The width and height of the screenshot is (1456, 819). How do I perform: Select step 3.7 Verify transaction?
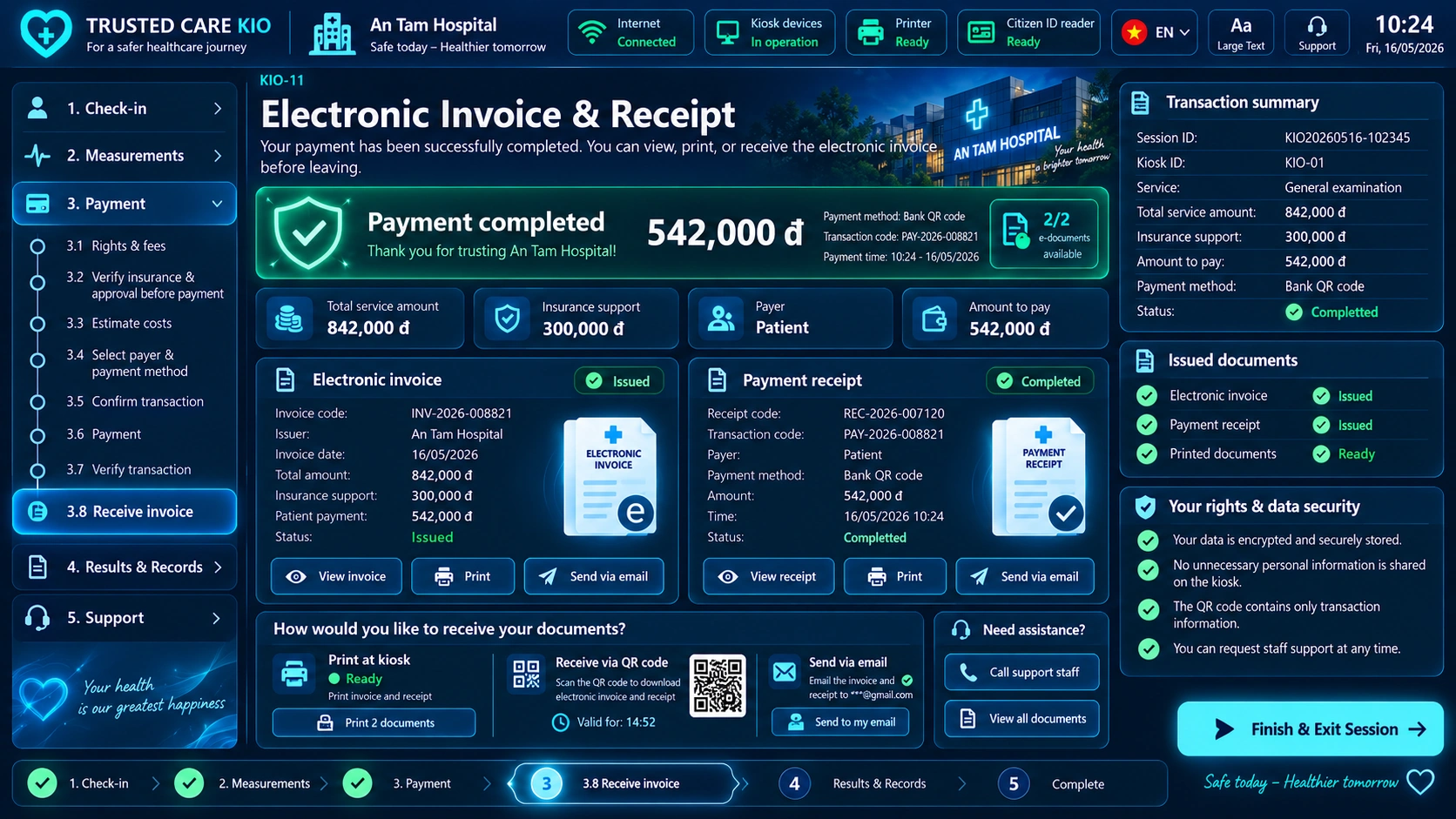coord(129,470)
